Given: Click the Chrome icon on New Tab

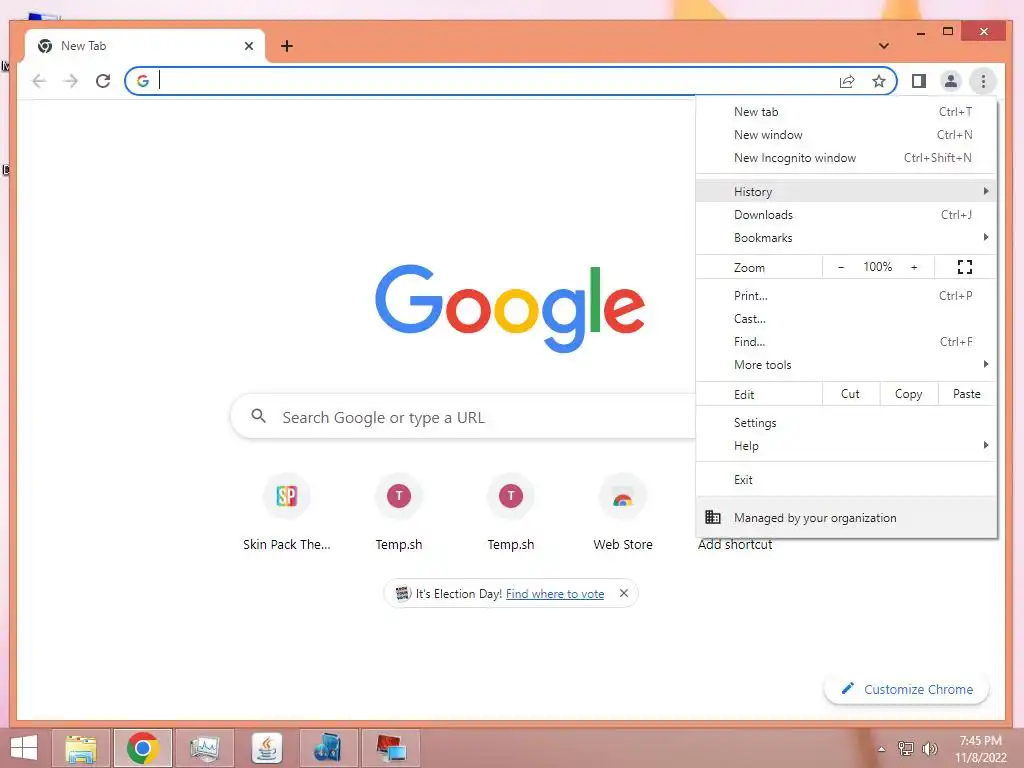Looking at the screenshot, I should 45,46.
